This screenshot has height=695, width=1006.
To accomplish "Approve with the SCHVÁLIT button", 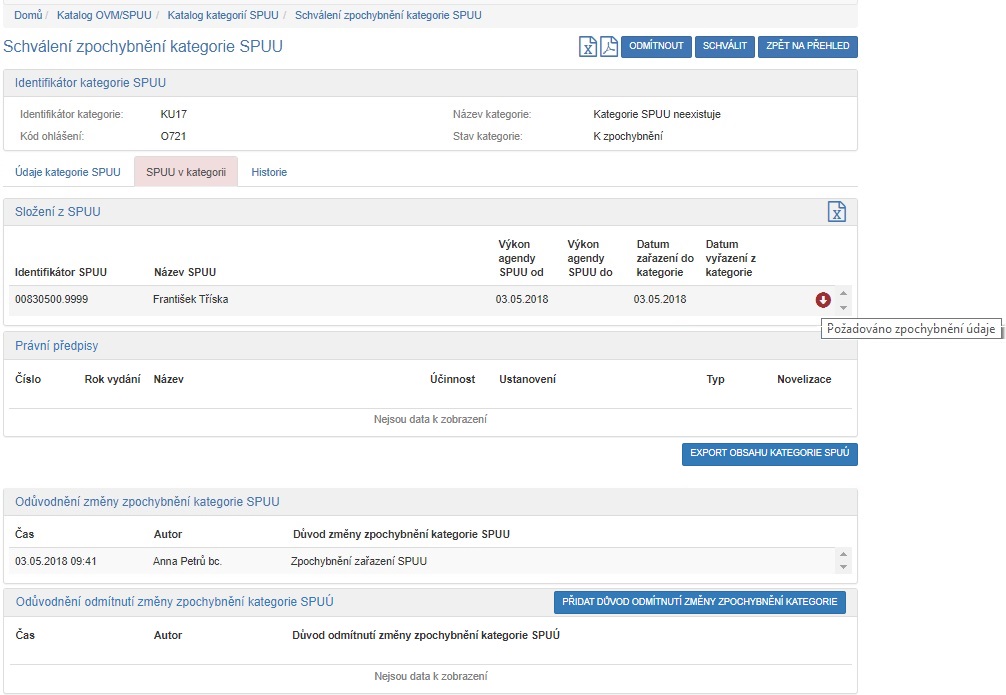I will [x=724, y=47].
